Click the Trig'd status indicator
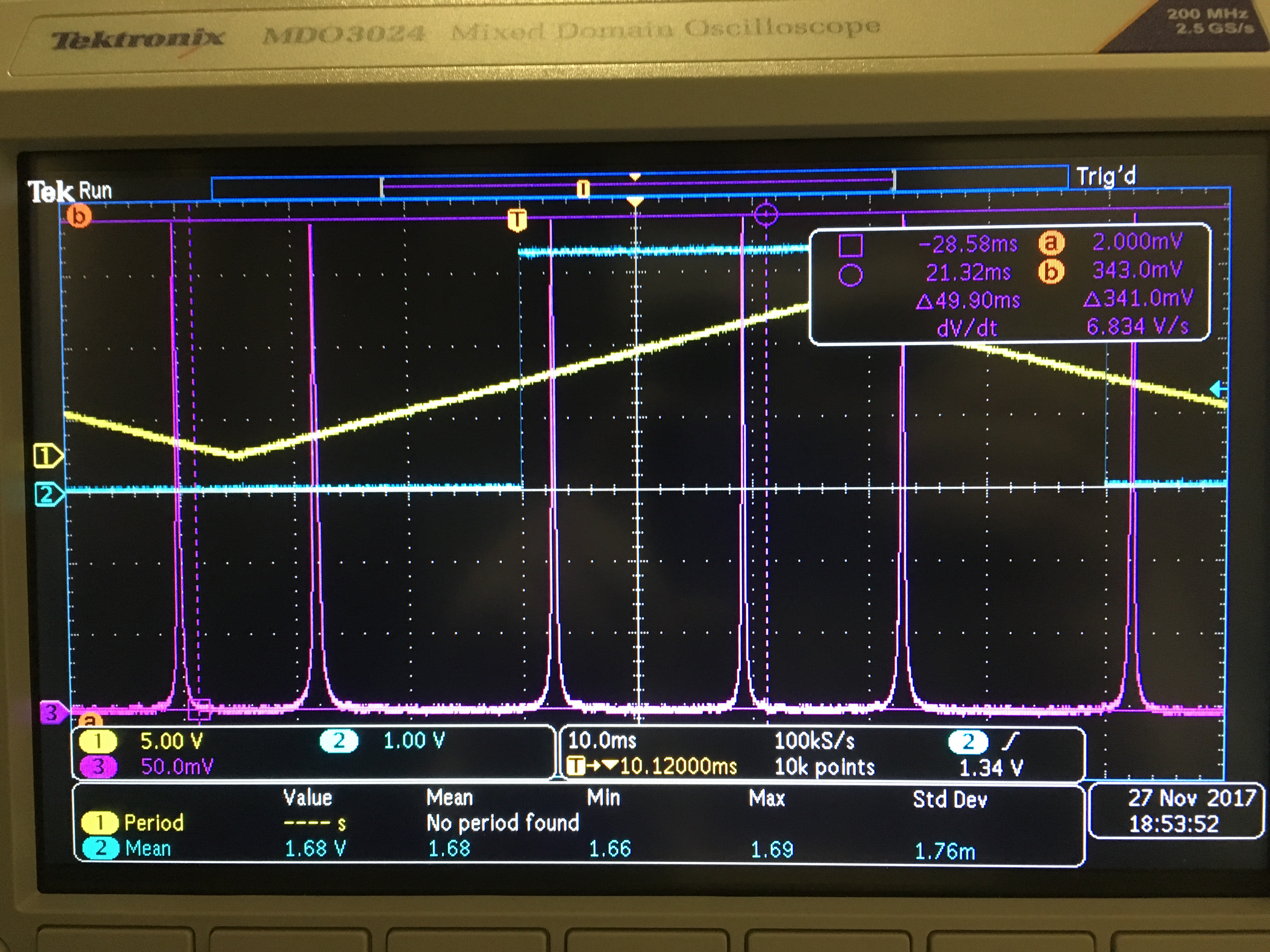Image resolution: width=1270 pixels, height=952 pixels. [x=1106, y=177]
